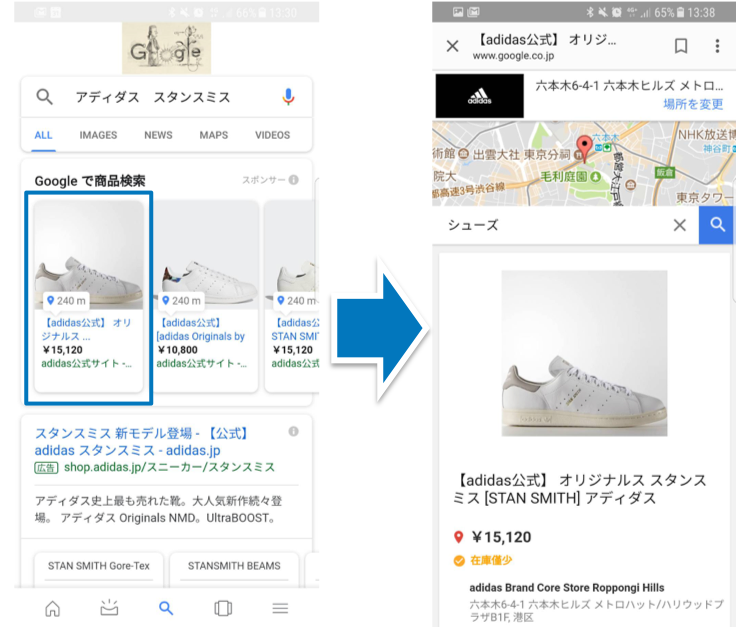Image resolution: width=750 pixels, height=627 pixels.
Task: Tap the 毛利庭園 label on the map
Action: (564, 176)
